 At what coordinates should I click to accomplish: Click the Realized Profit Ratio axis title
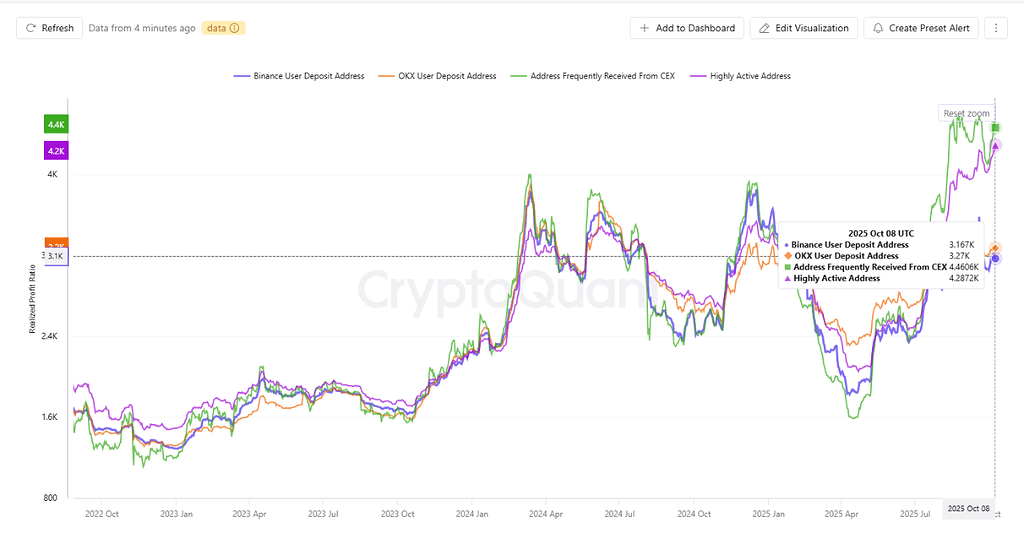(32, 297)
